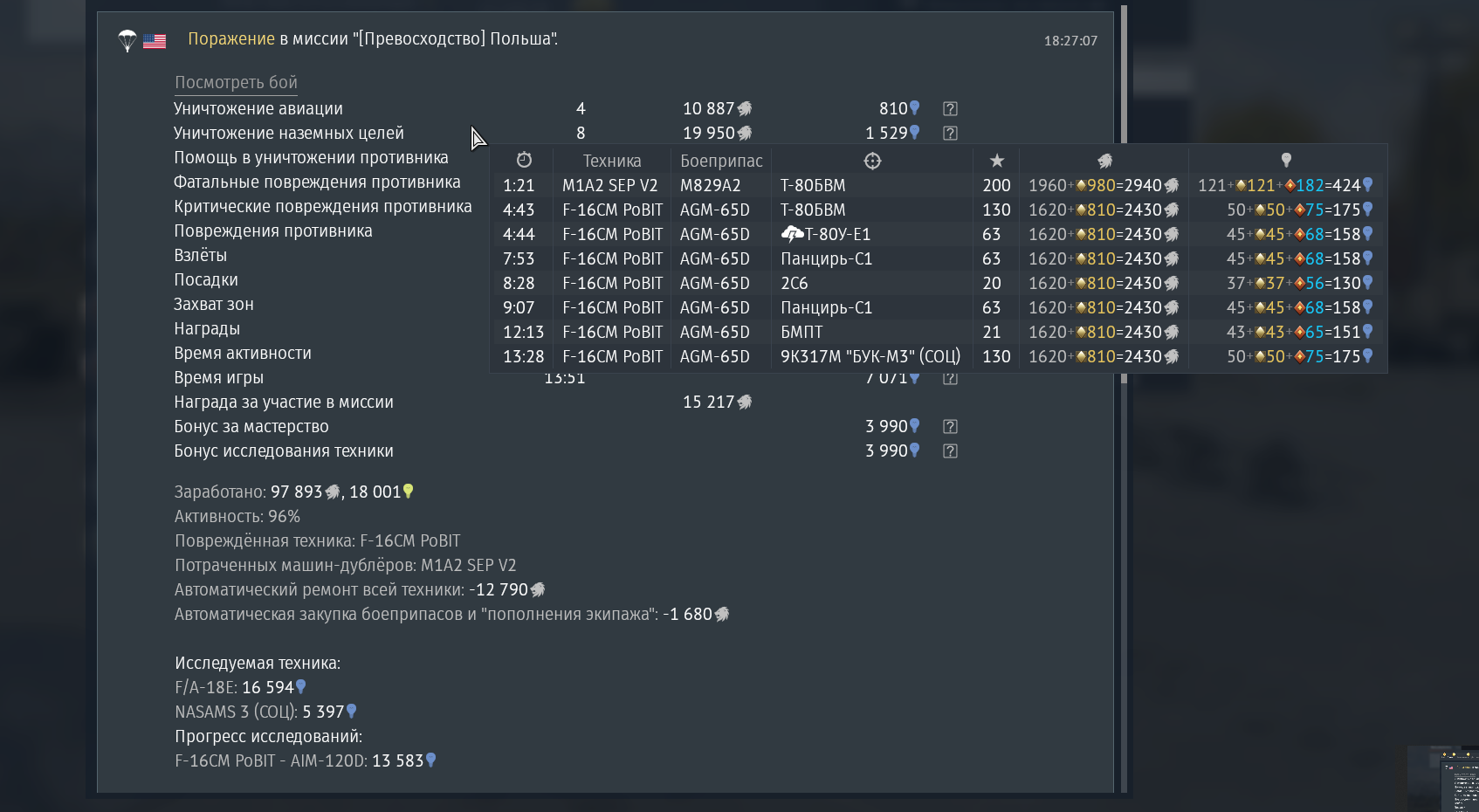Click Награда за участие в миссии label
1479x812 pixels.
click(284, 403)
